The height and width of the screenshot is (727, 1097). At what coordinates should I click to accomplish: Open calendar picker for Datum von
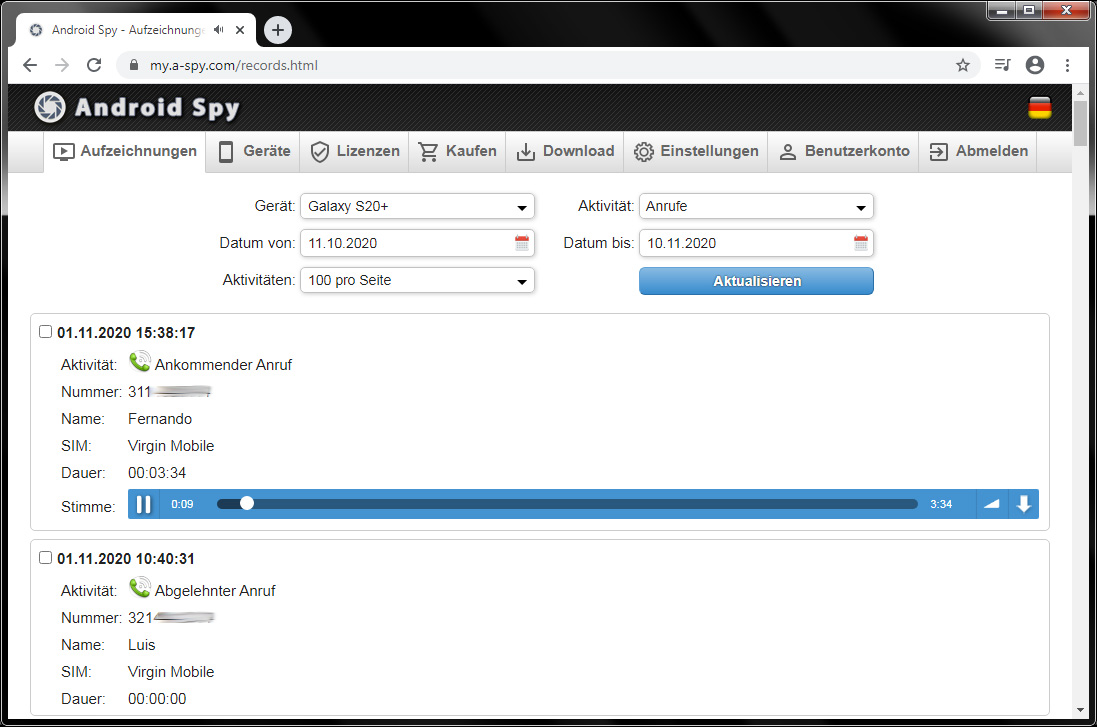click(522, 243)
